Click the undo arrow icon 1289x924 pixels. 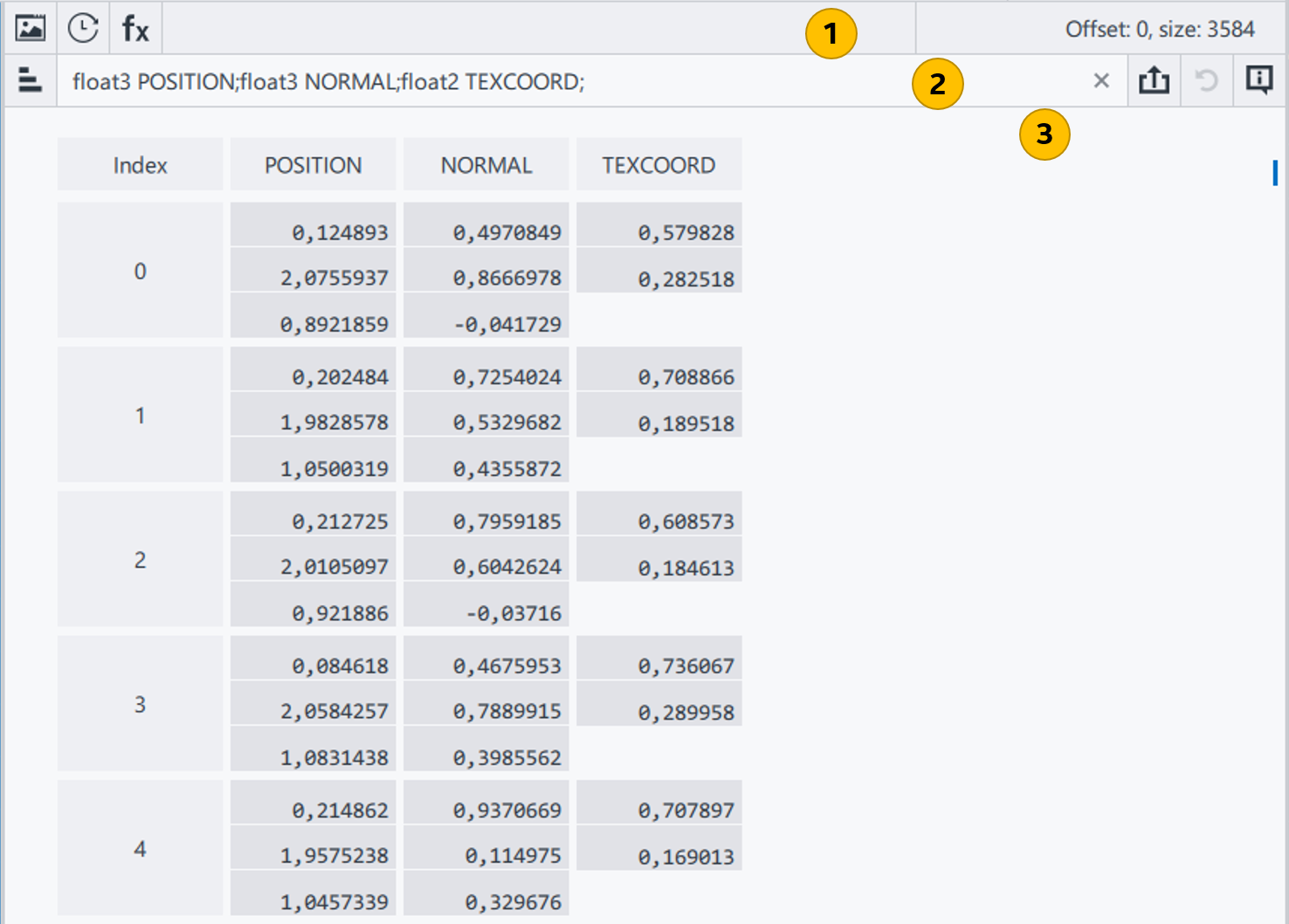(1206, 81)
